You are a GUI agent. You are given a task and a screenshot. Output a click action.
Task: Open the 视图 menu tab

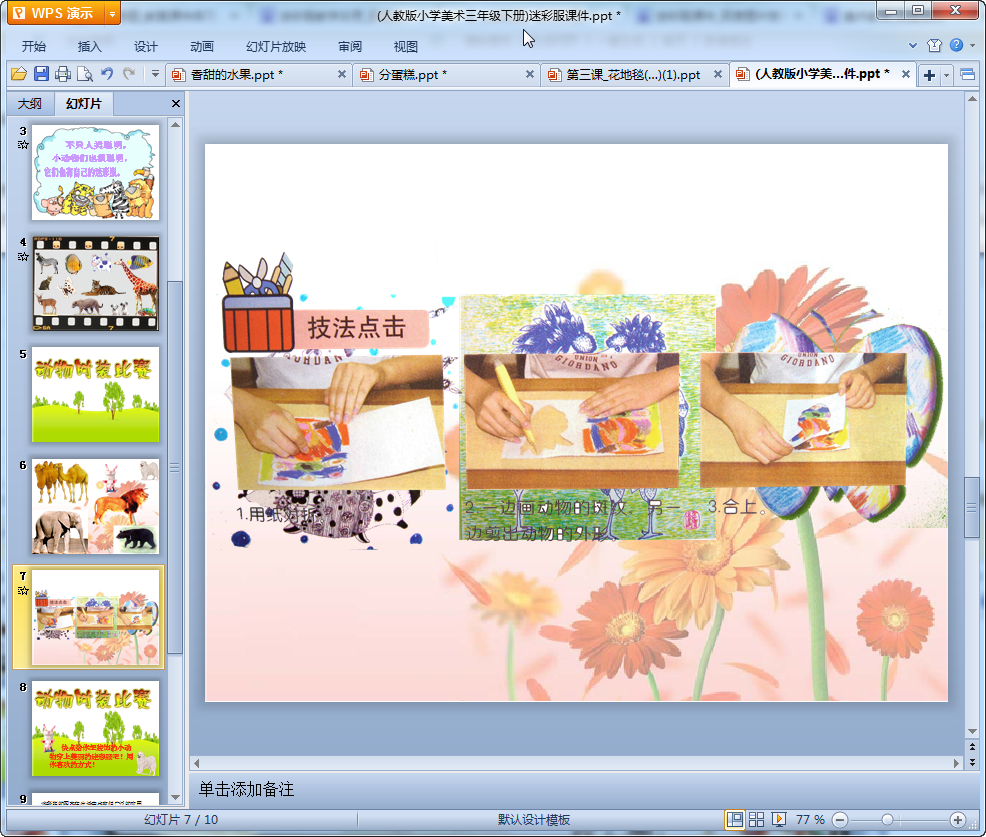(x=406, y=46)
